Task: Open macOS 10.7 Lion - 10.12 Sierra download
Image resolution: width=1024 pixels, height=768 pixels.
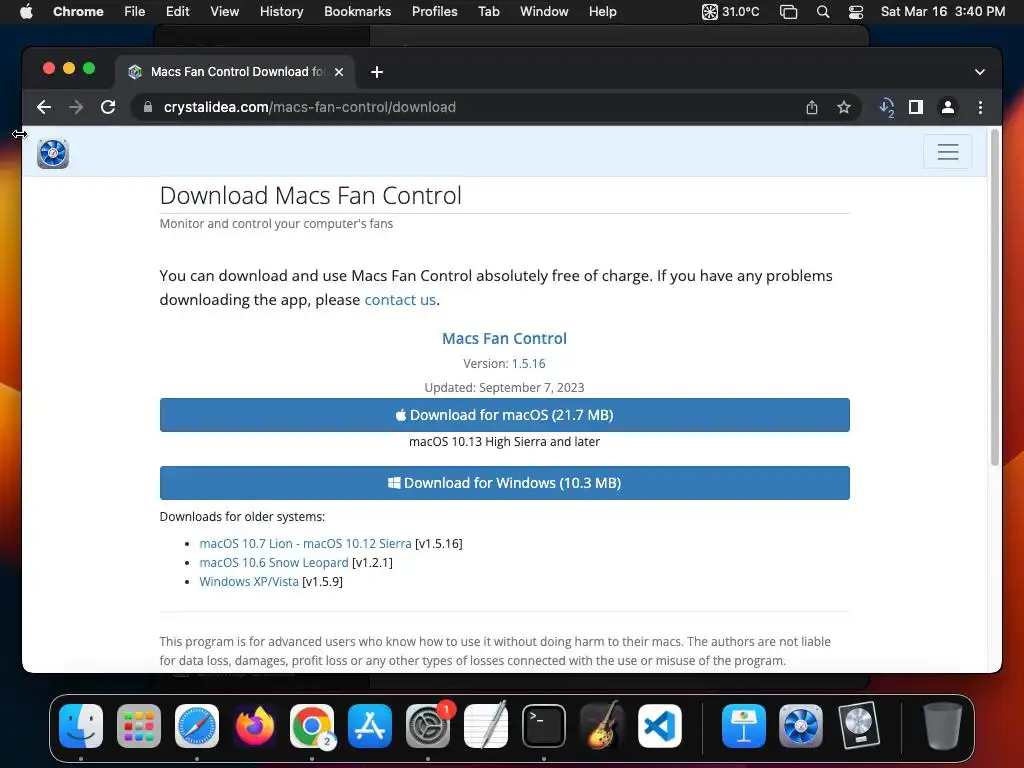Action: 305,543
